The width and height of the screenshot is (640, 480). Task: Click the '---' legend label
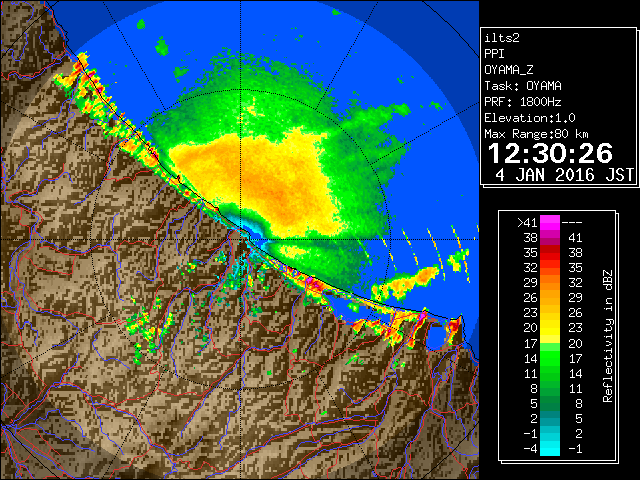[x=572, y=222]
